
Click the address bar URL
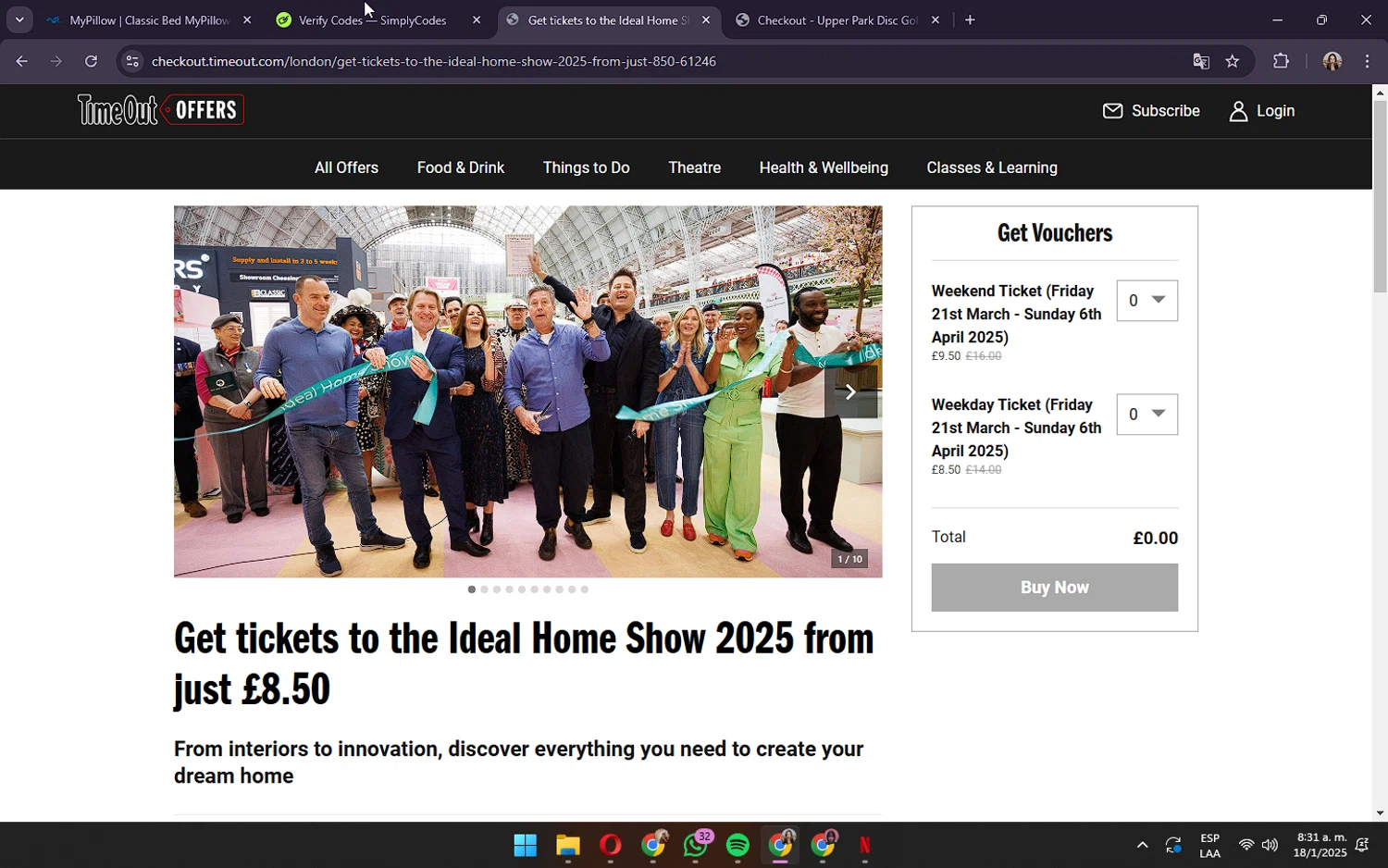pos(434,61)
